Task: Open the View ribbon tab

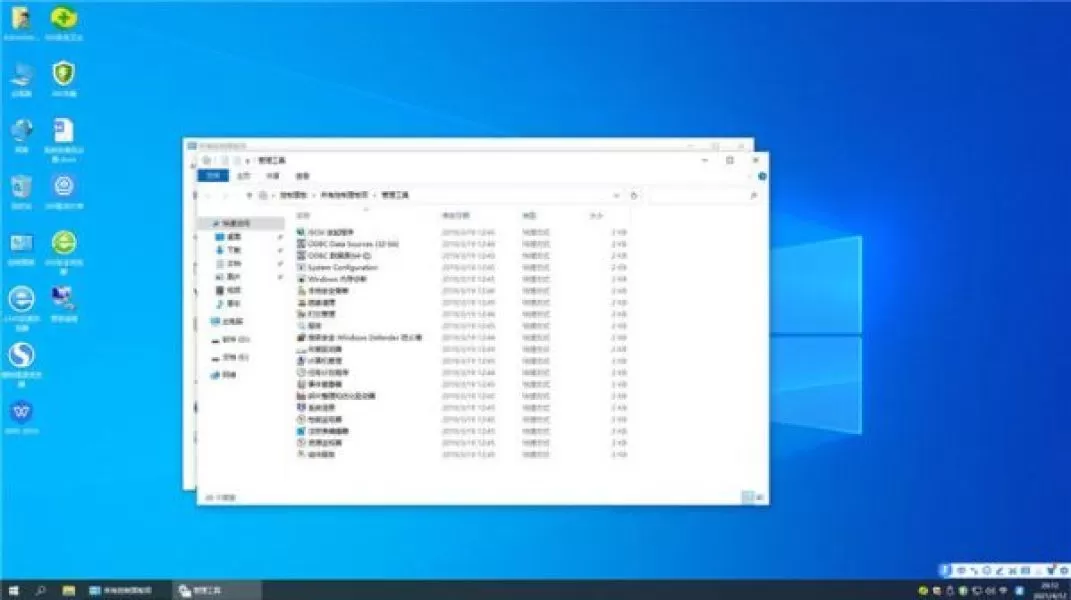Action: pyautogui.click(x=303, y=176)
